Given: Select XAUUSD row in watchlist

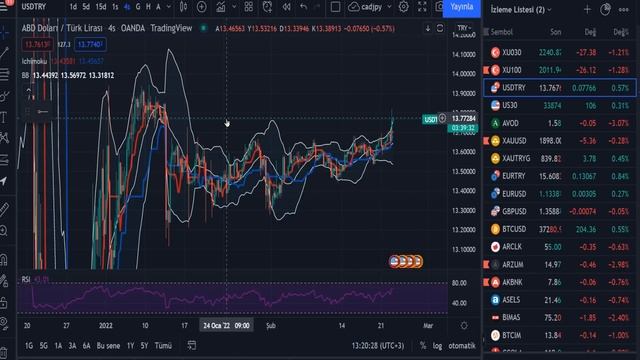Looking at the screenshot, I should click(560, 141).
